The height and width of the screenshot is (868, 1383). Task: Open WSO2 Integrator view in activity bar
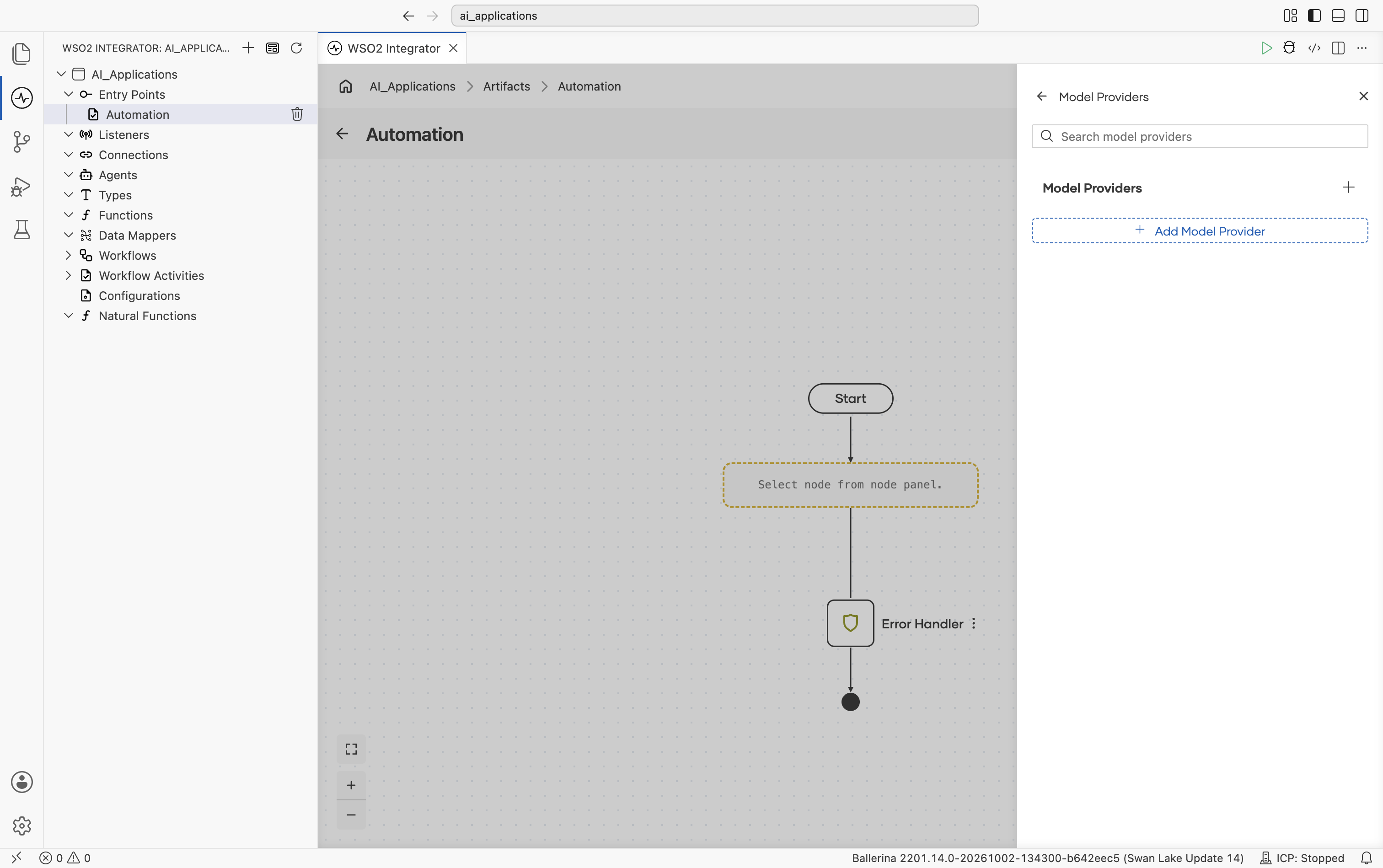pos(22,97)
